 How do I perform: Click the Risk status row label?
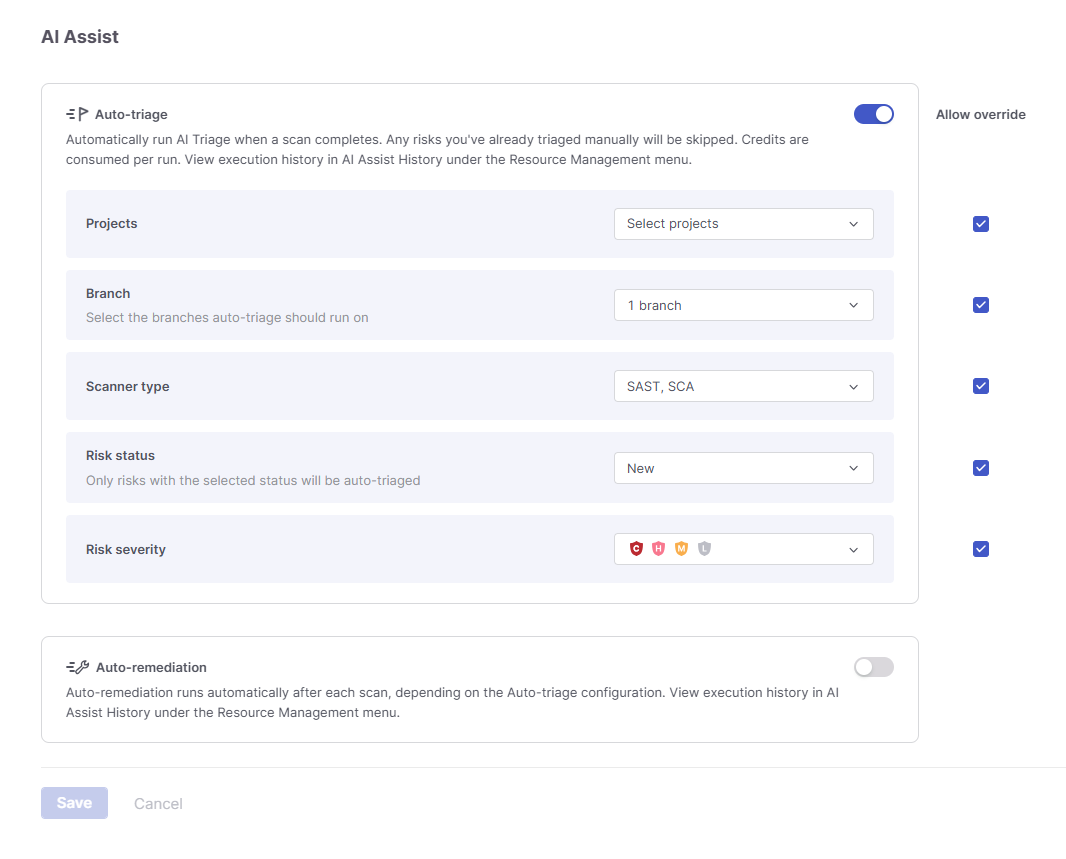tap(120, 455)
